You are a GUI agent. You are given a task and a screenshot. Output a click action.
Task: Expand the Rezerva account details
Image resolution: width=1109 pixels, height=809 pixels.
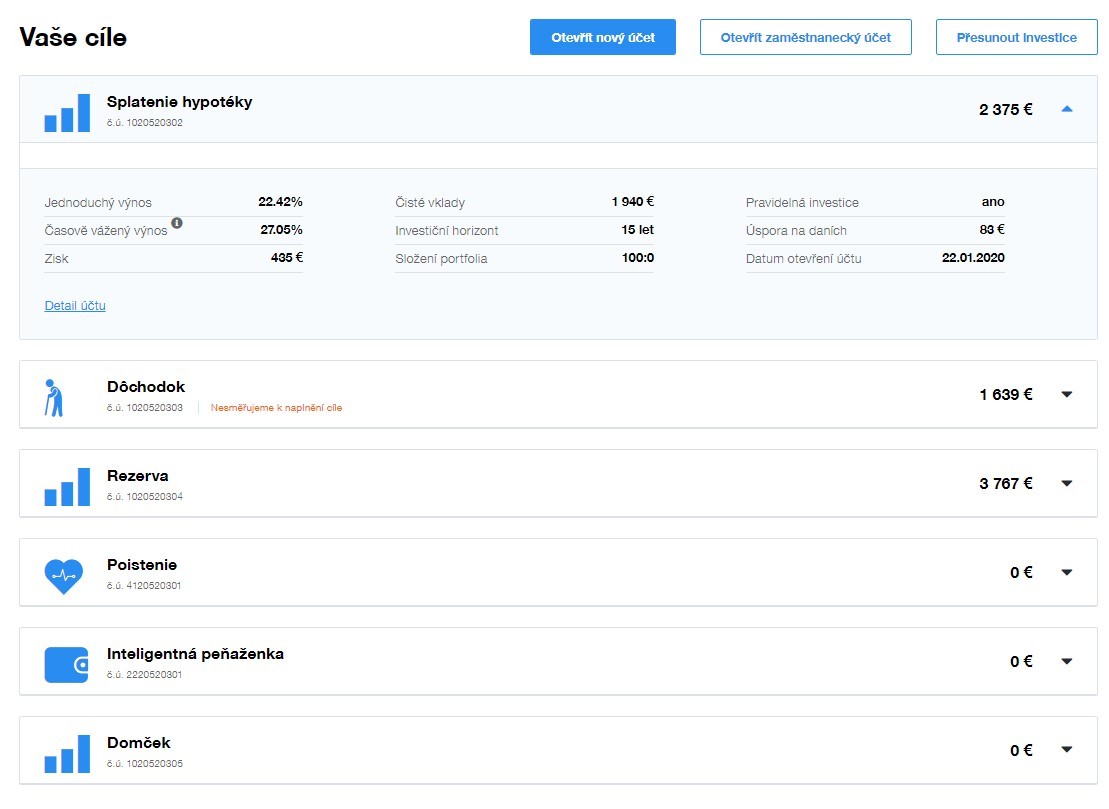pyautogui.click(x=1066, y=483)
